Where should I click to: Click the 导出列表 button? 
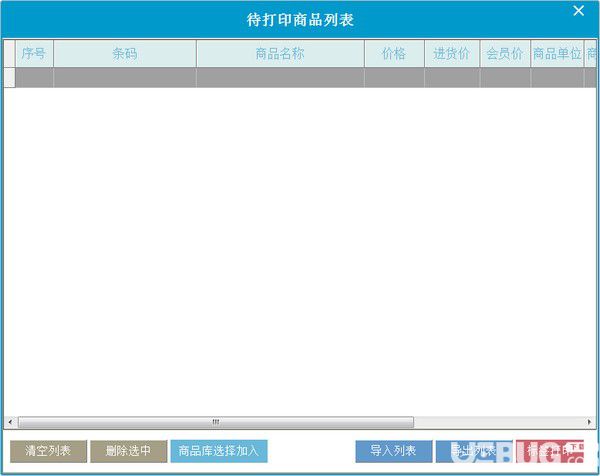pyautogui.click(x=474, y=451)
